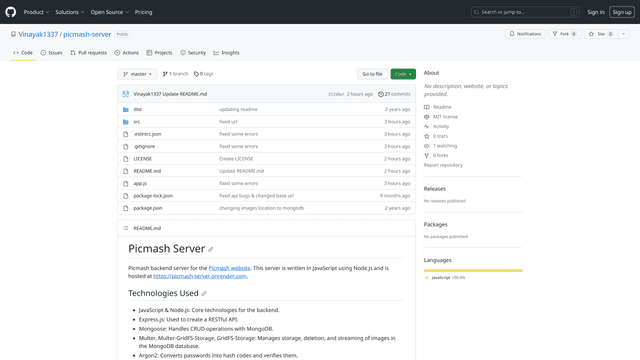Open the star lists dropdown arrow
The height and width of the screenshot is (360, 640).
point(624,34)
